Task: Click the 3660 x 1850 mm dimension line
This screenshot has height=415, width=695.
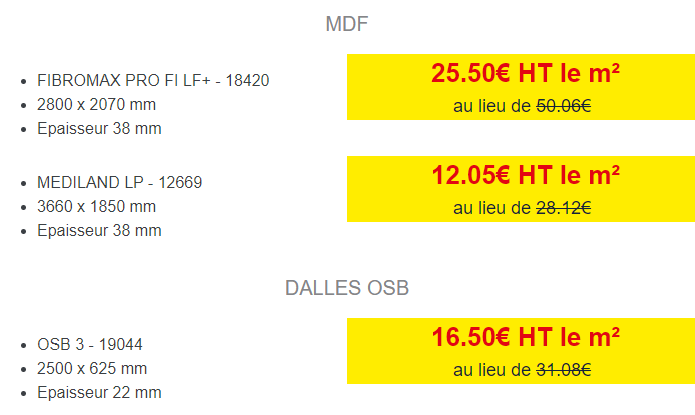Action: 96,207
